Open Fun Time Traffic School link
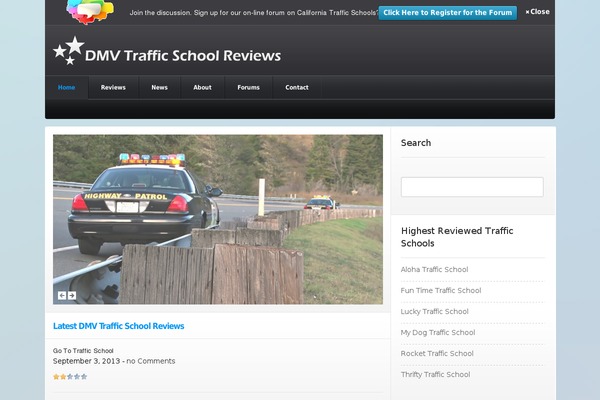The width and height of the screenshot is (600, 400). coord(441,291)
